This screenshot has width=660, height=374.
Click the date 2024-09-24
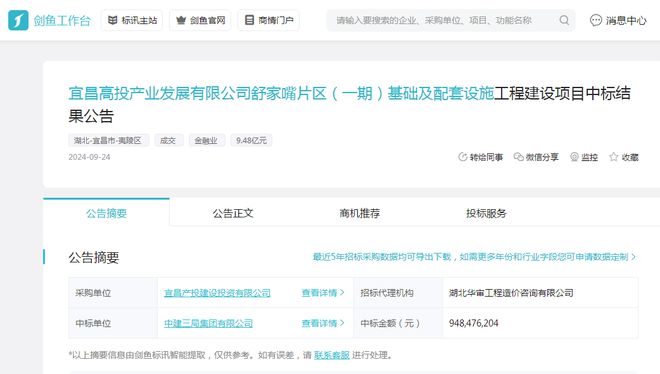[x=89, y=157]
